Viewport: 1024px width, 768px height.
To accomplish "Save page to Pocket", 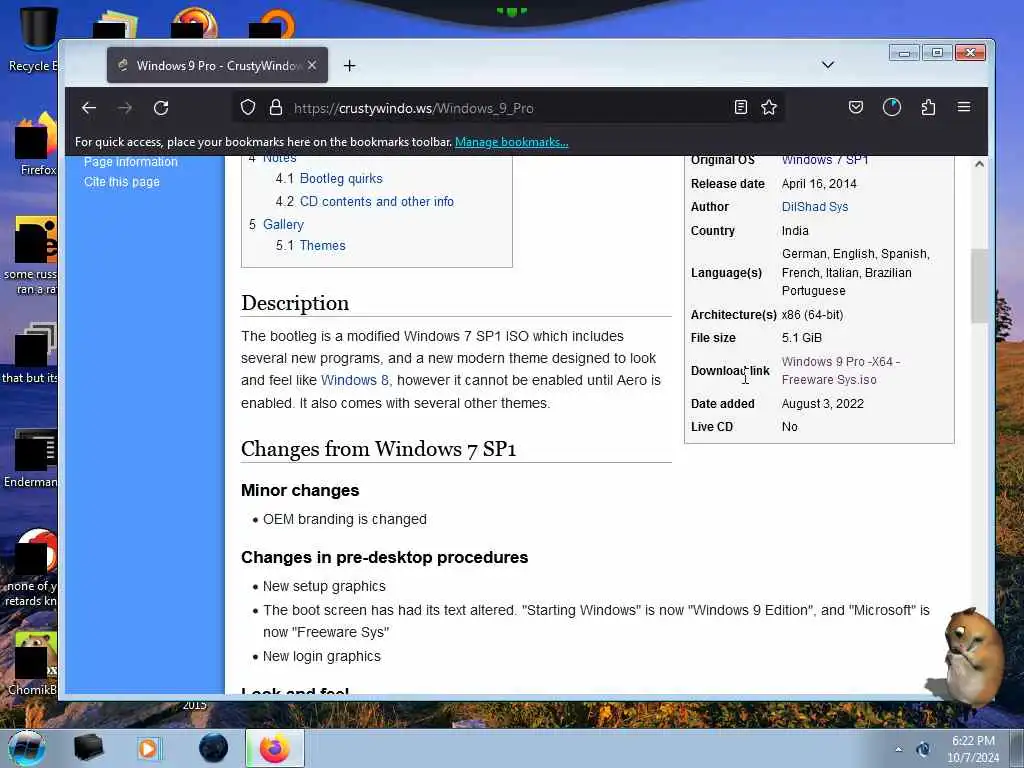I will (856, 107).
